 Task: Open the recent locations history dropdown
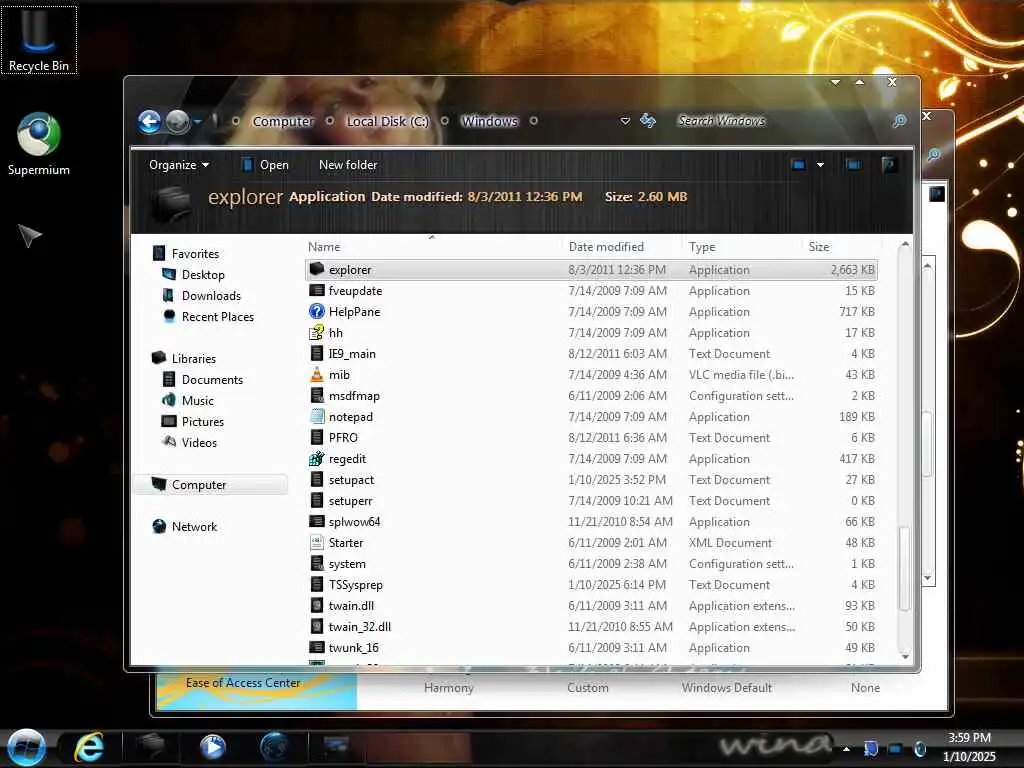point(198,121)
